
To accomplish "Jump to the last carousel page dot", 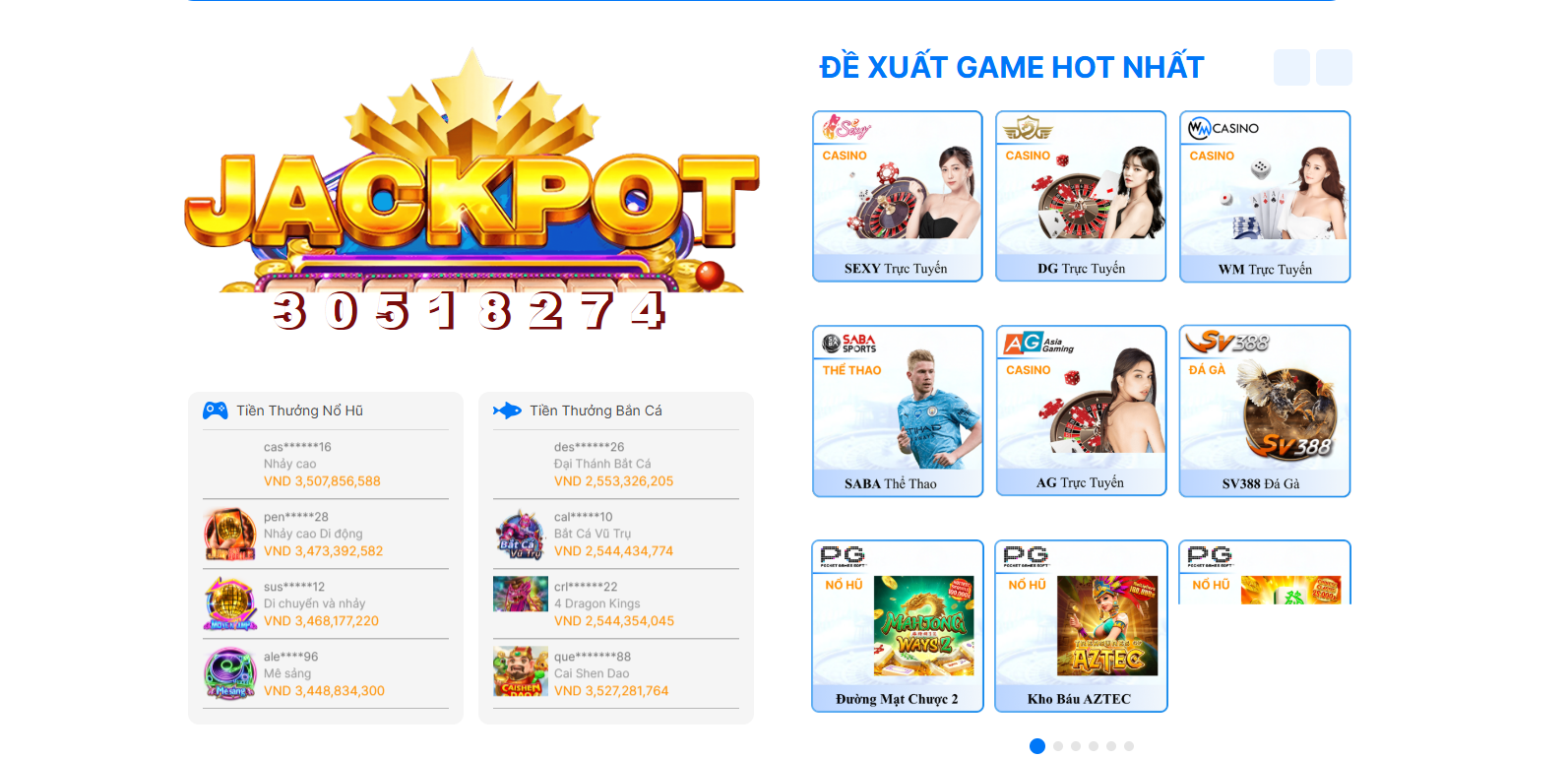I will [x=1129, y=746].
